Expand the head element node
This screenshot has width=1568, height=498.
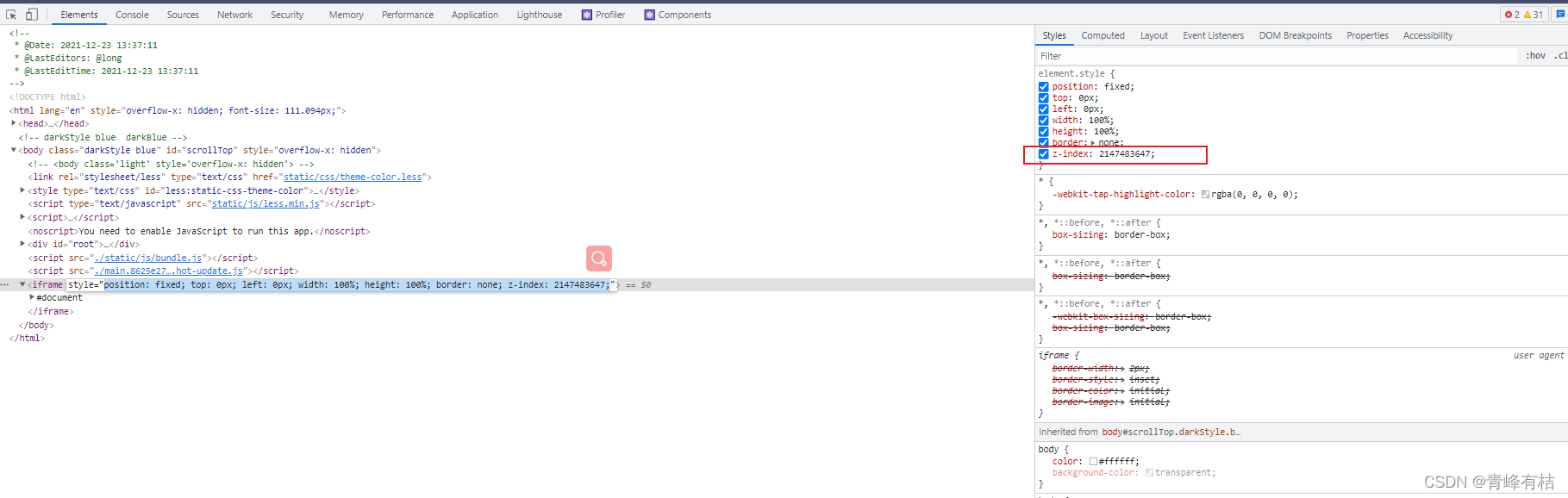click(13, 123)
